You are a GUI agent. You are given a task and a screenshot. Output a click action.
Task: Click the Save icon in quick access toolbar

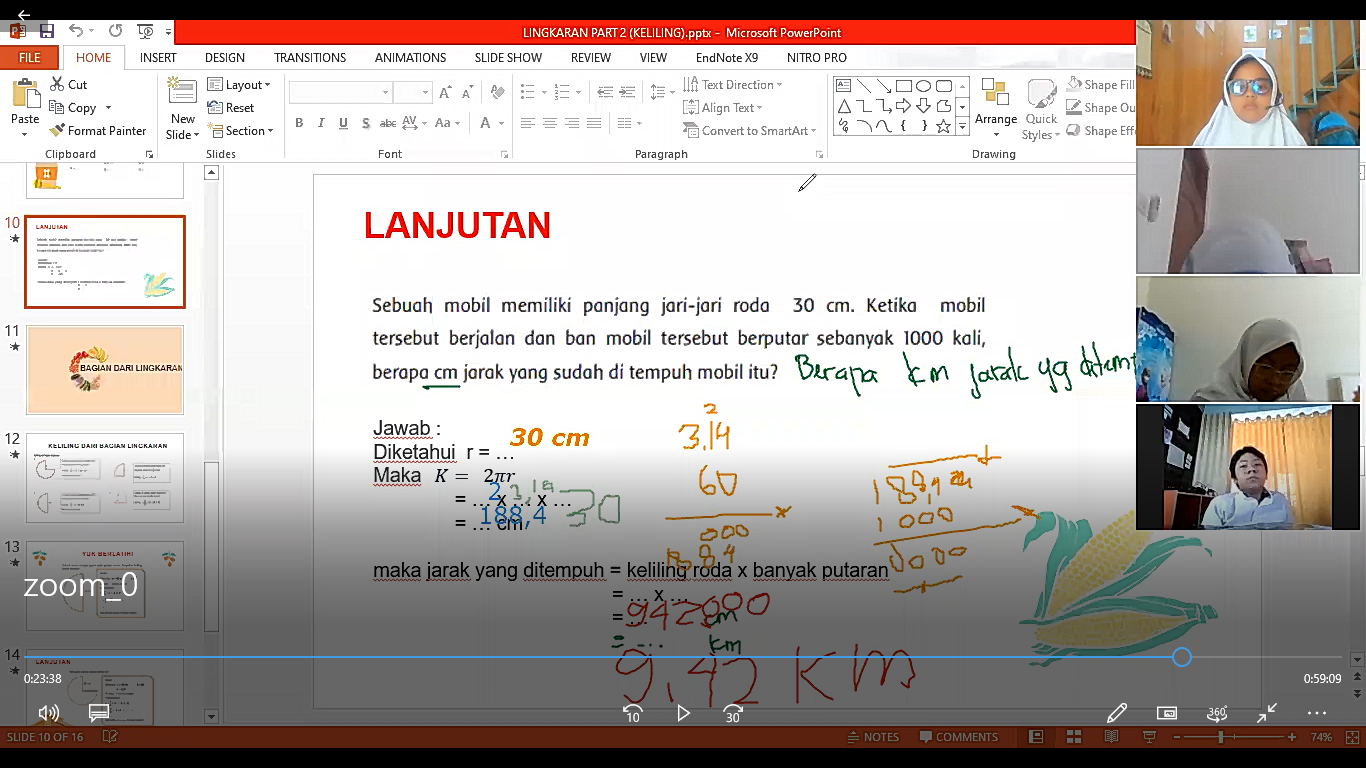[46, 31]
